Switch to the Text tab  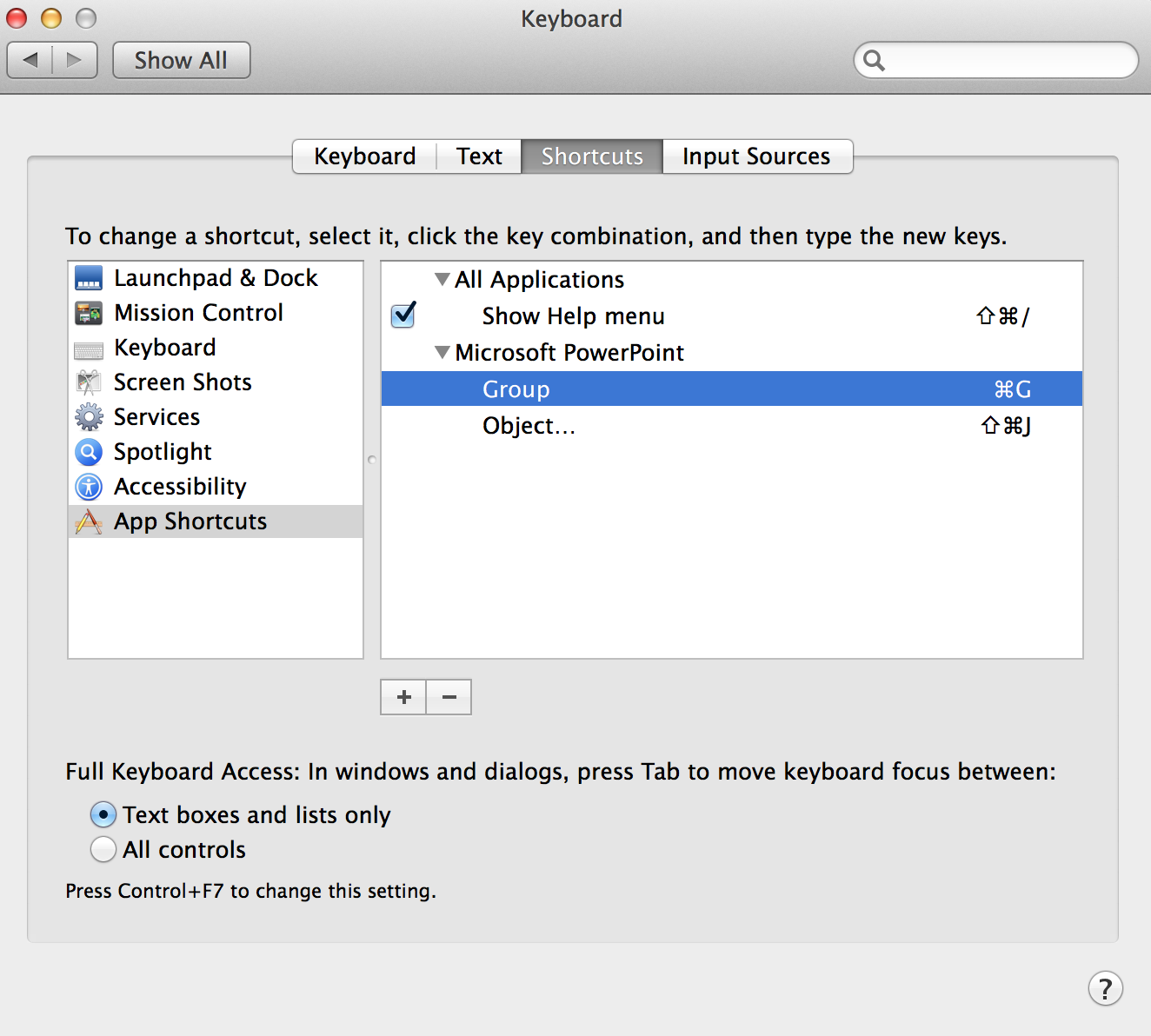[478, 156]
